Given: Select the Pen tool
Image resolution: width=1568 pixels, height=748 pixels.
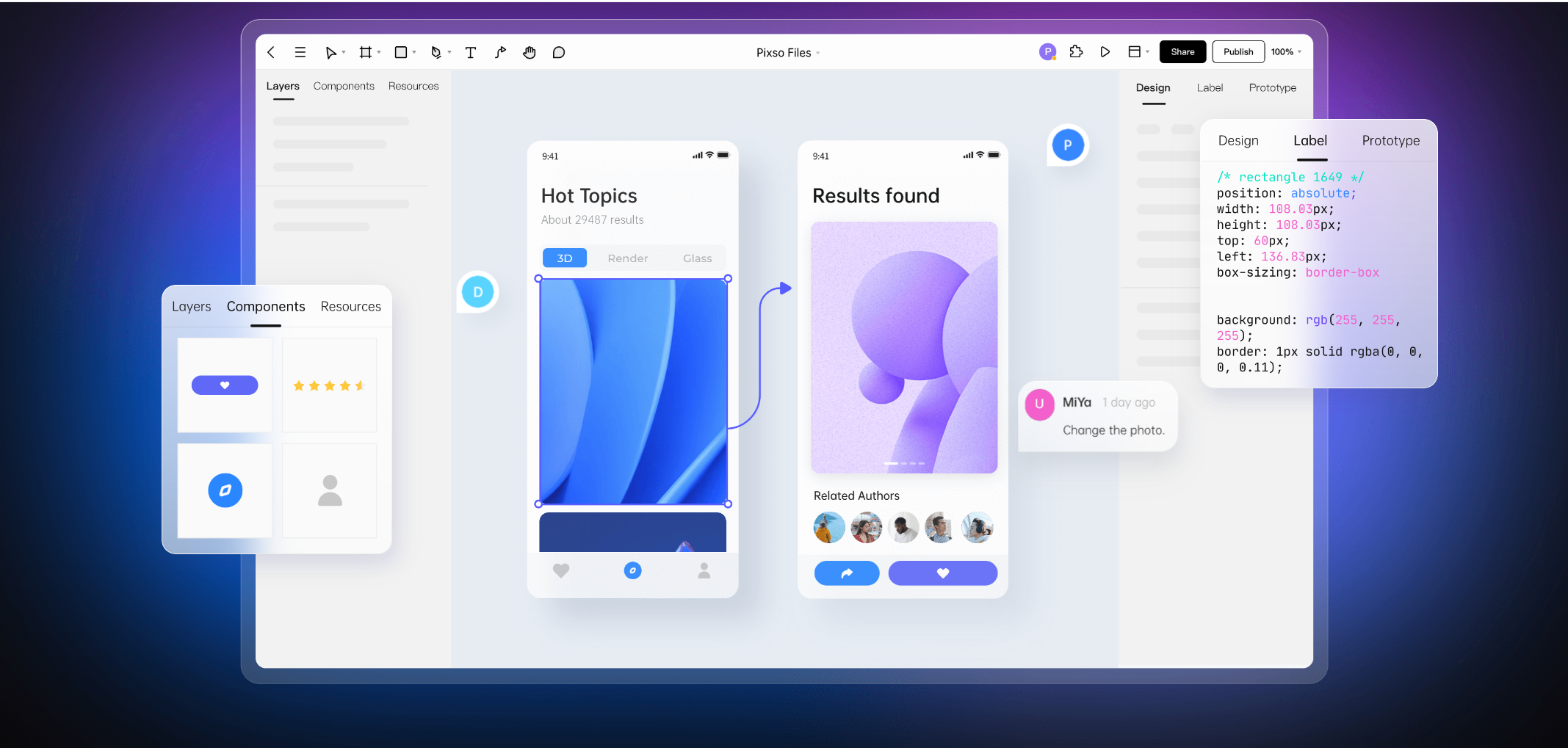Looking at the screenshot, I should pos(436,52).
